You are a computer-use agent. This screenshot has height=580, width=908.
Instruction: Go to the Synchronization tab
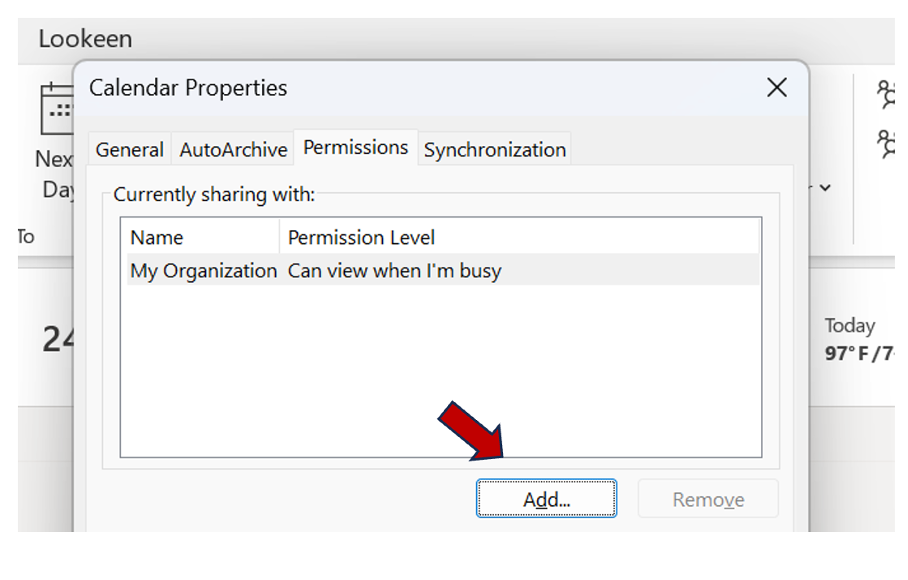(495, 150)
